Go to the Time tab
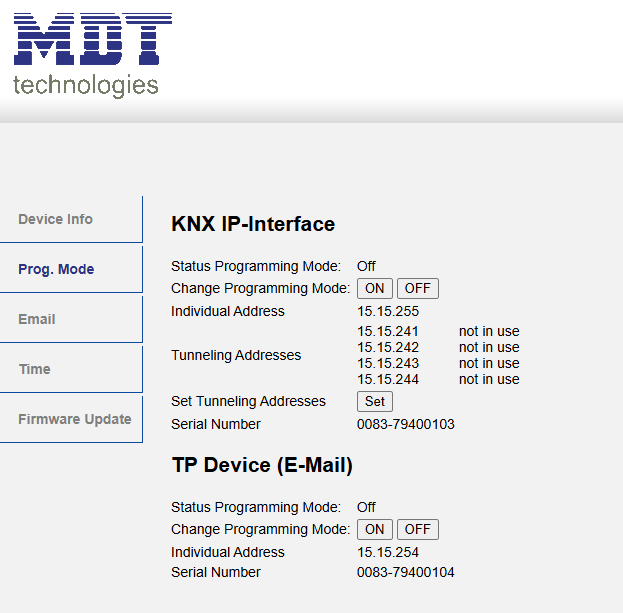The width and height of the screenshot is (623, 613). (35, 369)
